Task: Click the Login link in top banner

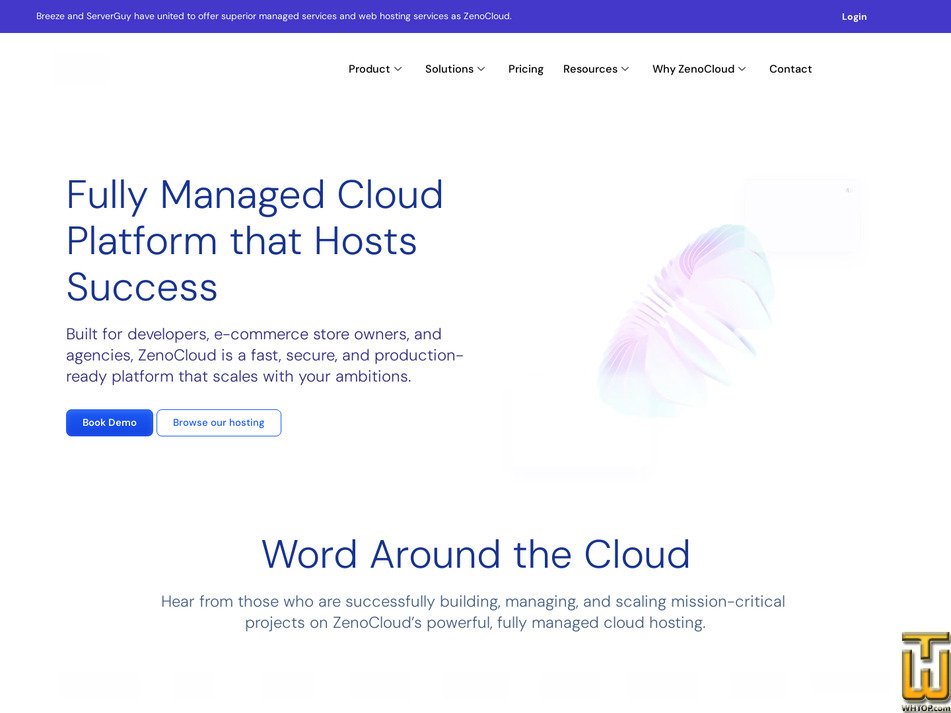Action: click(853, 16)
